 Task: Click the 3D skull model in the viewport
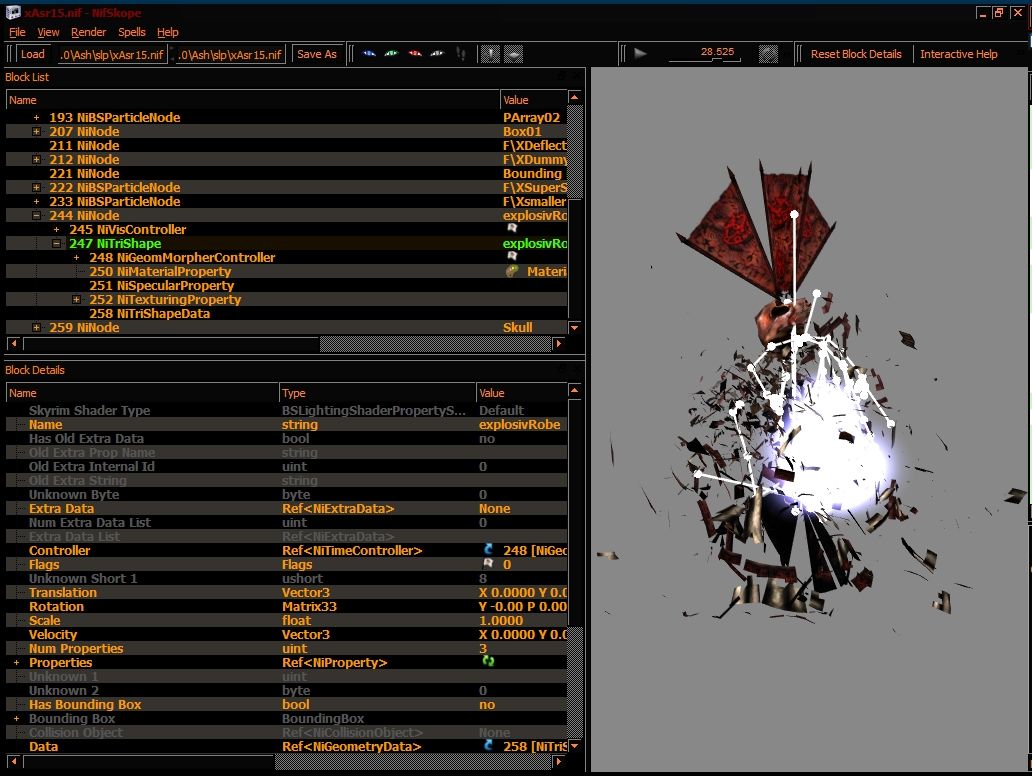click(780, 321)
